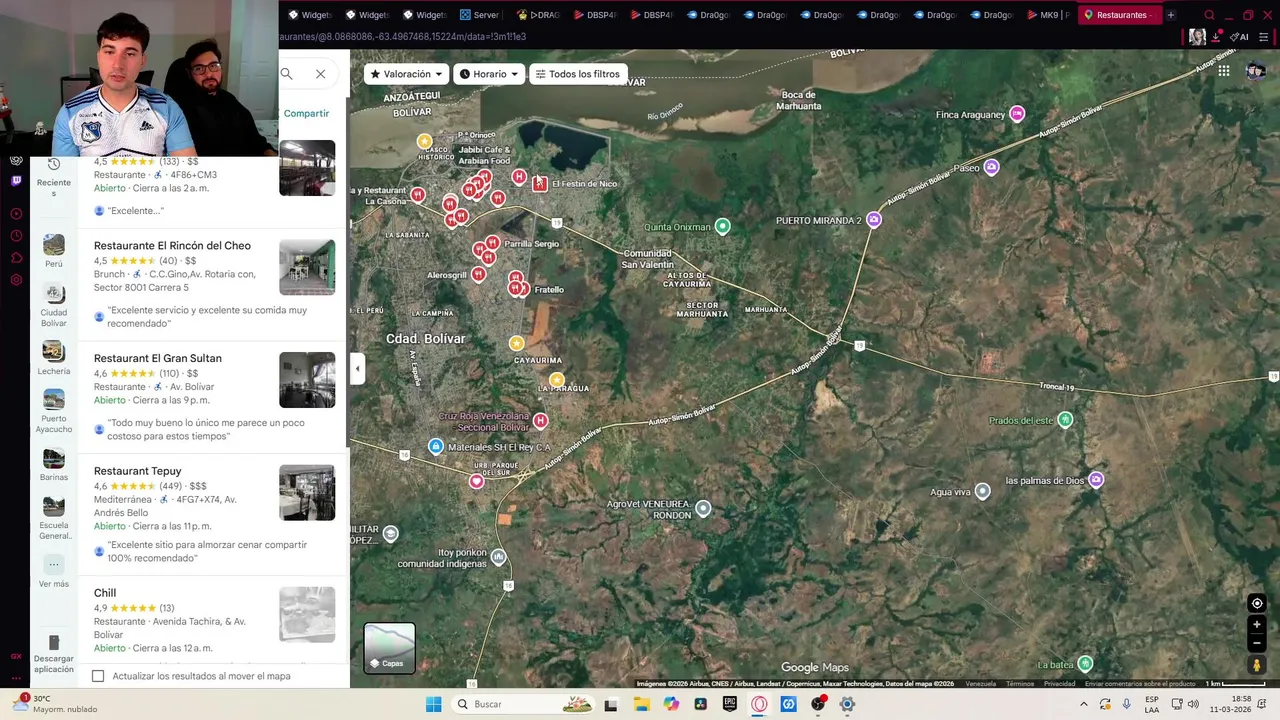
Task: Open Restaurant El Gran Sultan result
Action: pyautogui.click(x=158, y=358)
